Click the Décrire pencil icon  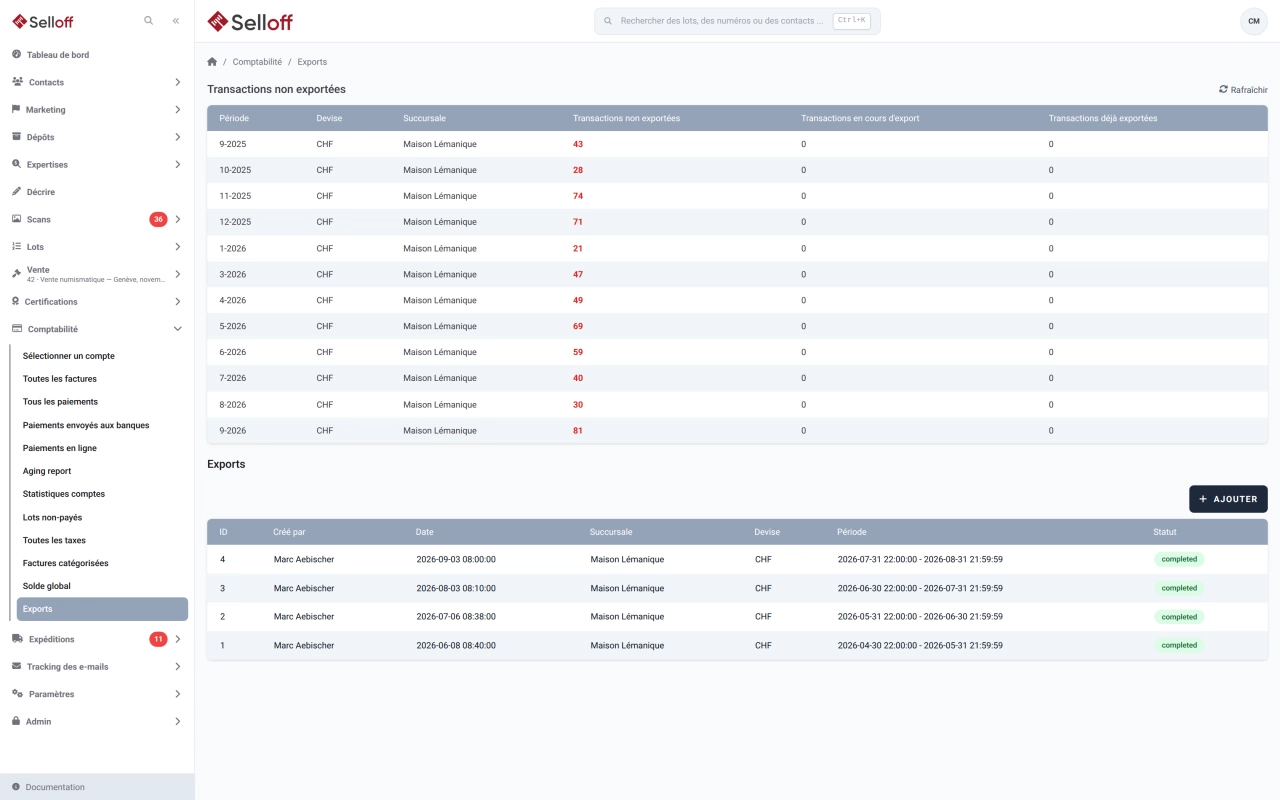click(17, 191)
